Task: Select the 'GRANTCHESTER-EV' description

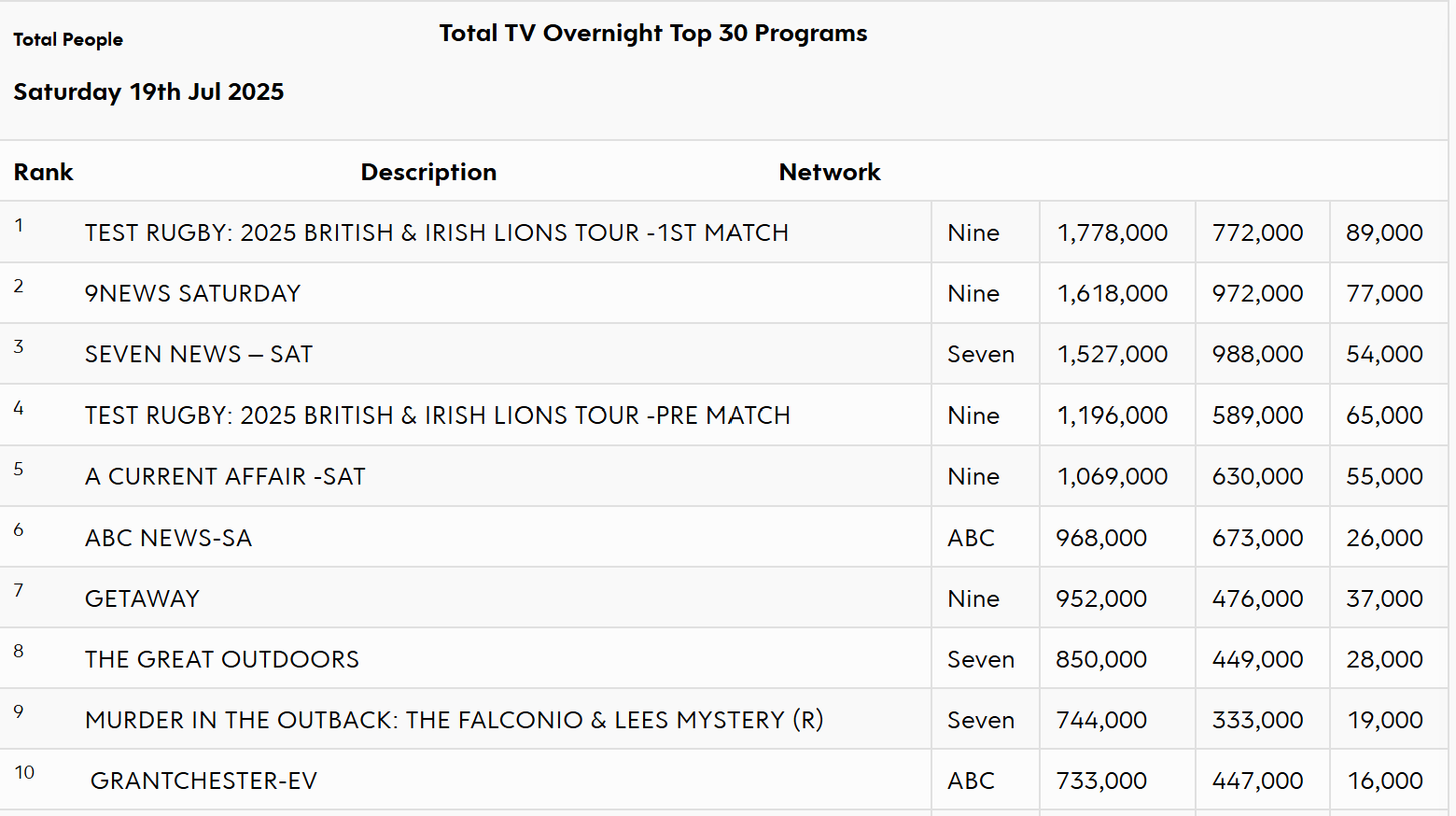Action: point(203,781)
